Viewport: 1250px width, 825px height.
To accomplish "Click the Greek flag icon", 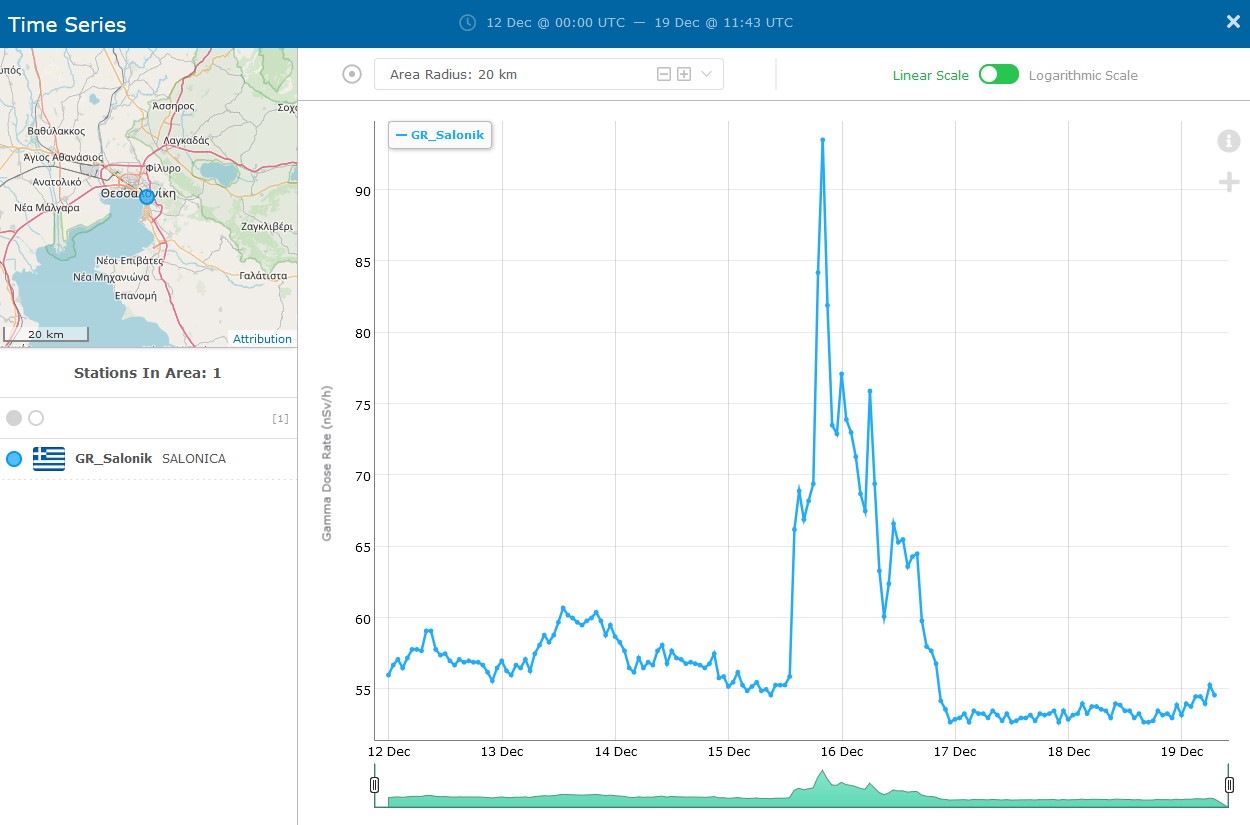I will coord(49,459).
